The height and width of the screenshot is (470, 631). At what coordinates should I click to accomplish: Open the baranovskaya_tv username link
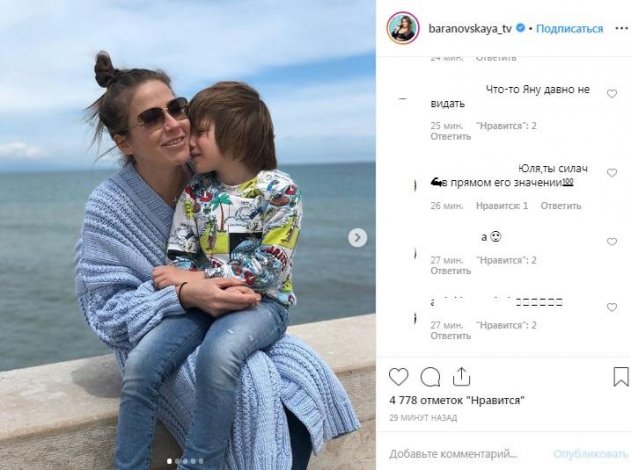pyautogui.click(x=470, y=29)
